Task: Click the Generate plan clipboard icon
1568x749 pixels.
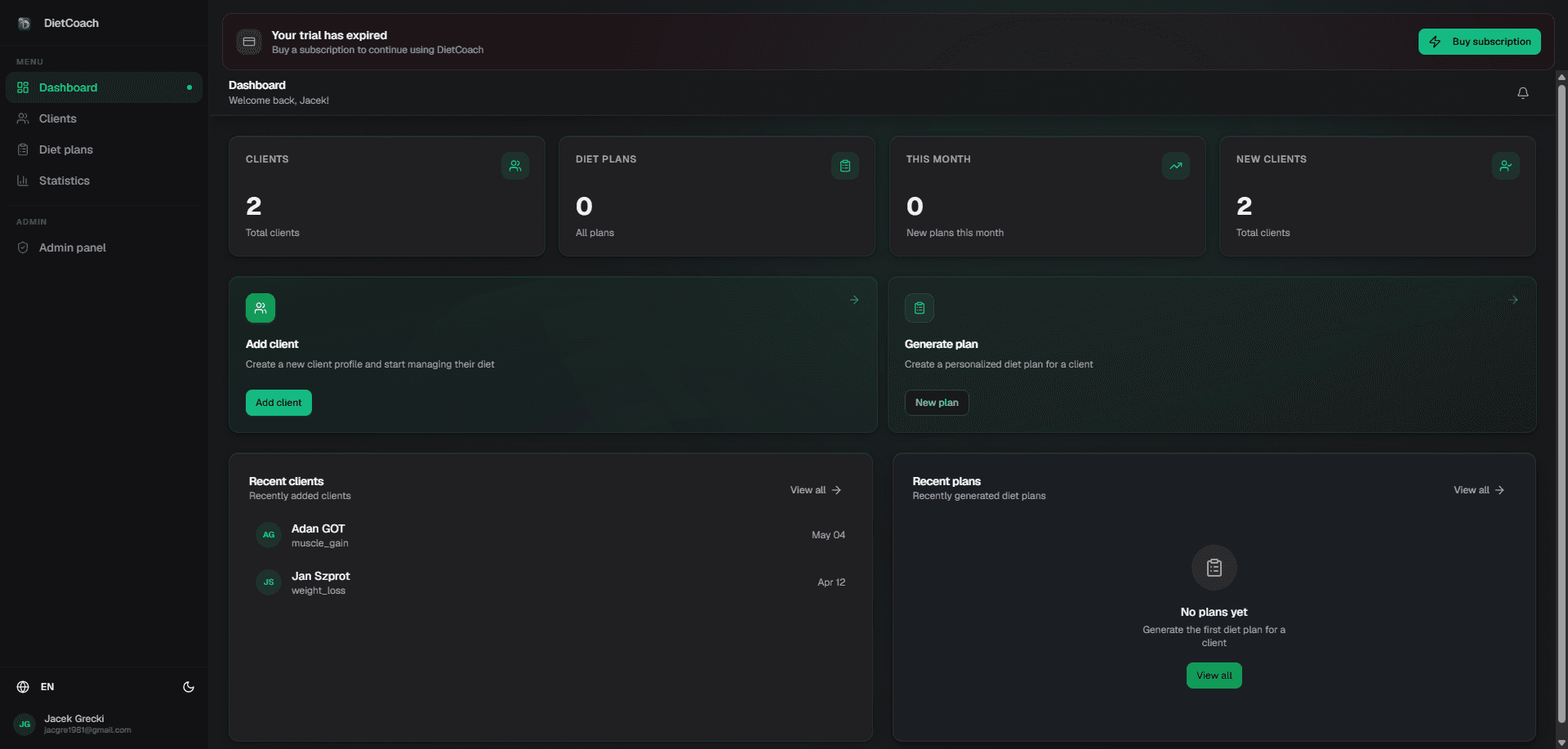Action: tap(920, 308)
